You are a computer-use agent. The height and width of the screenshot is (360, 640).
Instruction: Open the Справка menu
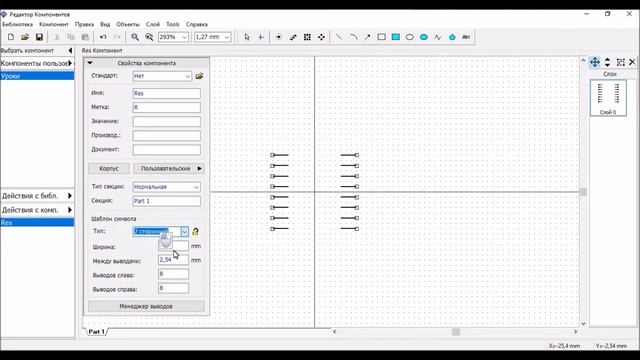(x=197, y=24)
